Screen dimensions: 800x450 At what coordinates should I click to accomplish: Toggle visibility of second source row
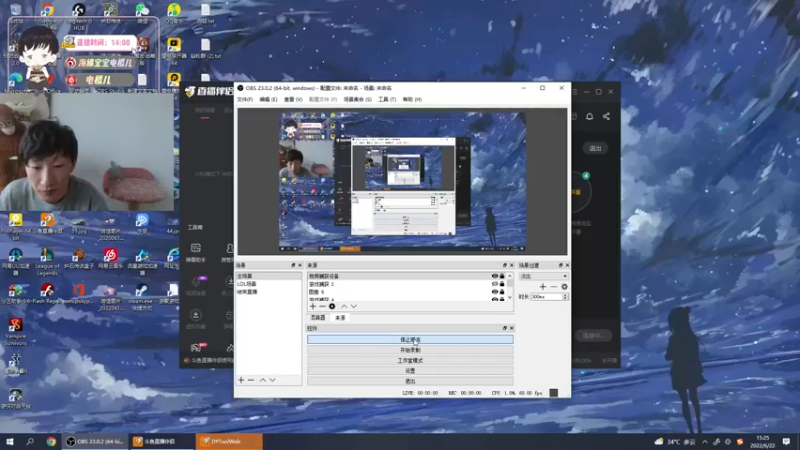pyautogui.click(x=494, y=284)
